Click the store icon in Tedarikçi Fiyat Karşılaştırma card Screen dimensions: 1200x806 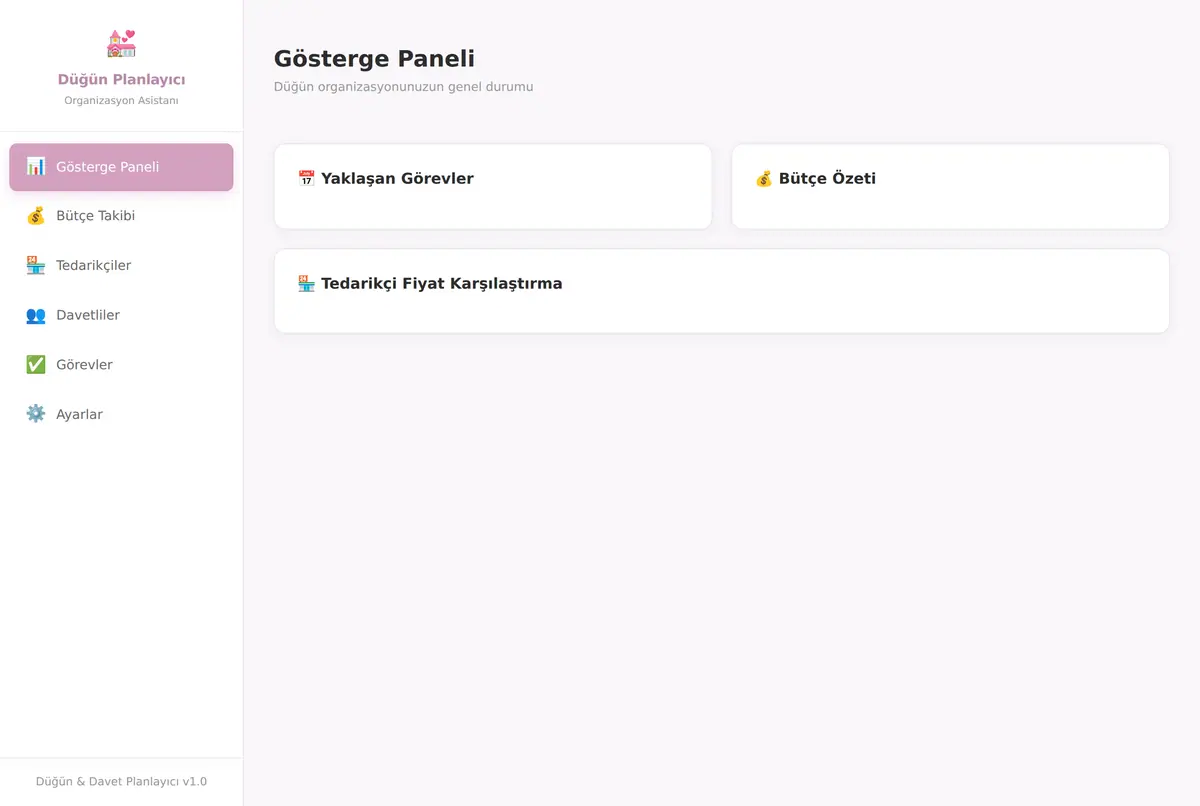(306, 284)
